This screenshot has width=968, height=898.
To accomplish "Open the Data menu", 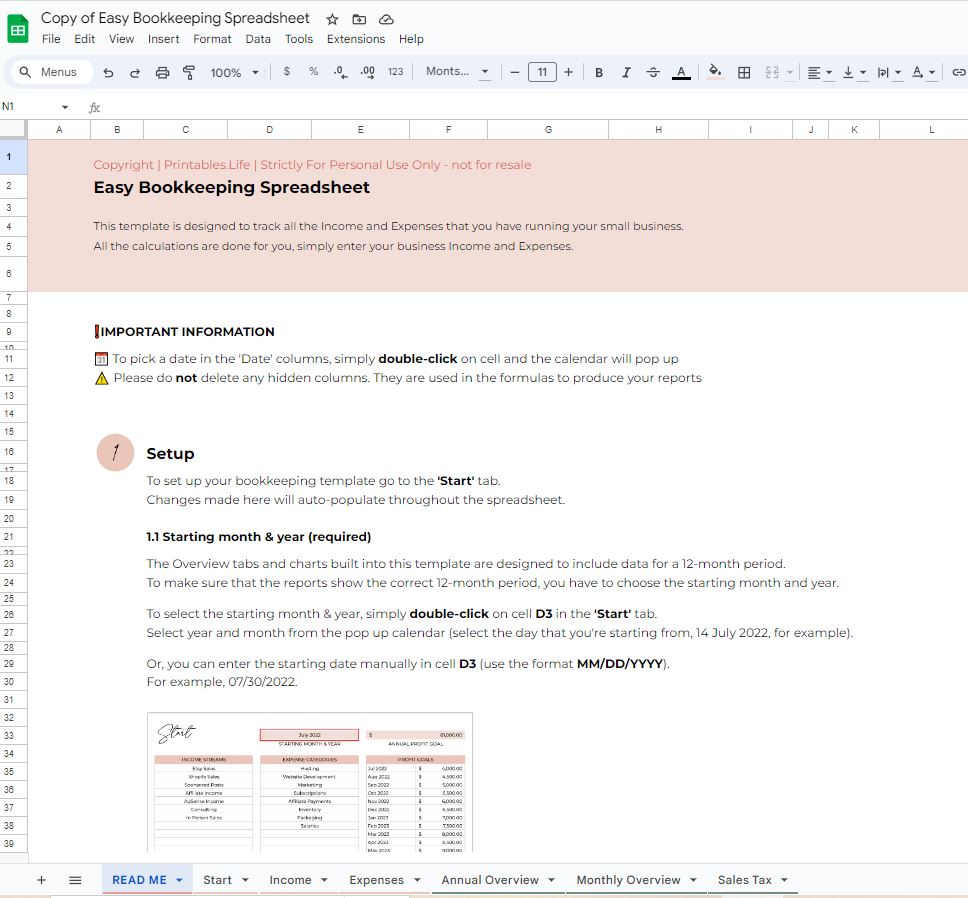I will pos(258,39).
